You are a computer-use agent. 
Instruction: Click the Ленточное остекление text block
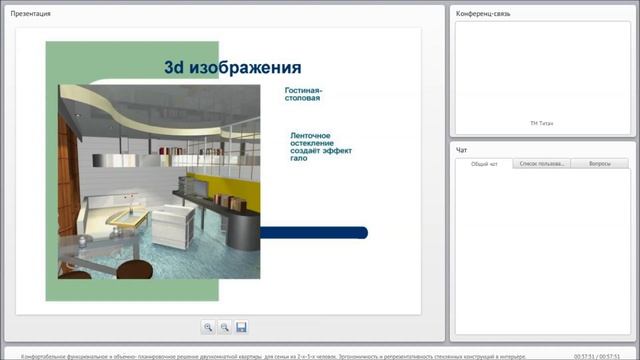(x=321, y=147)
